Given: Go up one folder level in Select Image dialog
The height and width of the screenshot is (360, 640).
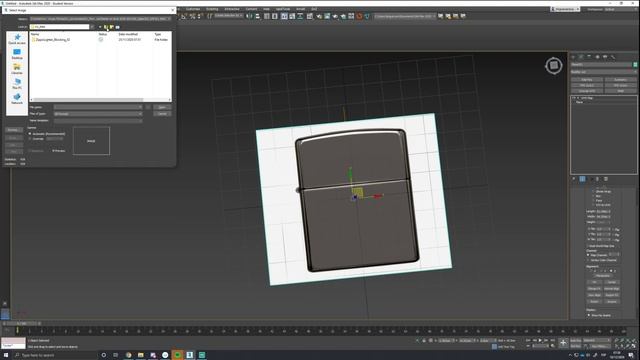Looking at the screenshot, I should pyautogui.click(x=106, y=27).
